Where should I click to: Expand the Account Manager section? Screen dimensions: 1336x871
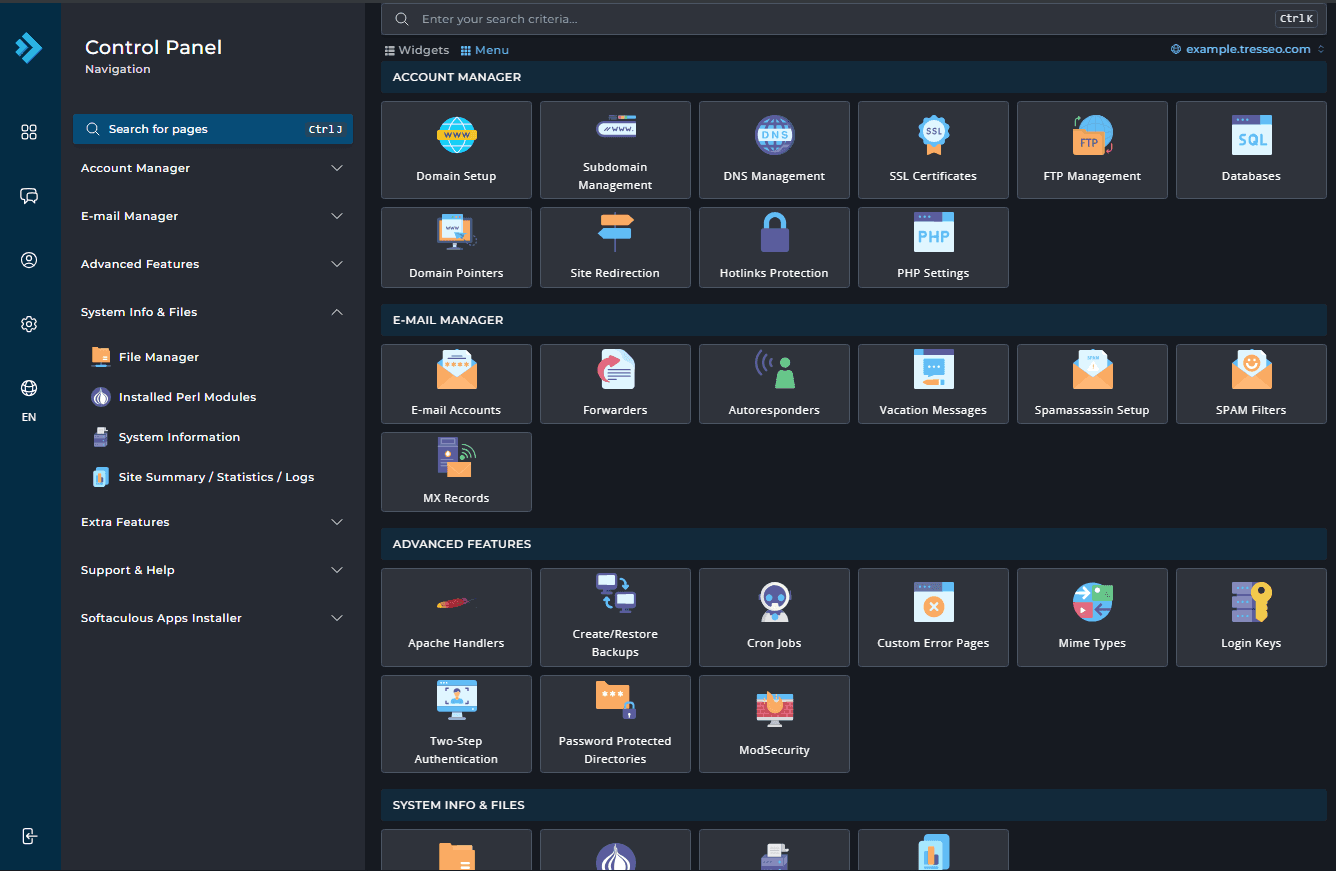pos(212,168)
